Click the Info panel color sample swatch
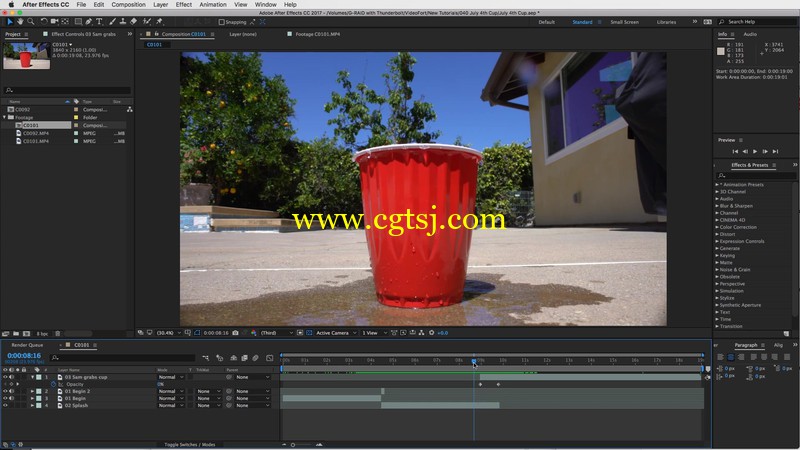800x450 pixels. 720,52
